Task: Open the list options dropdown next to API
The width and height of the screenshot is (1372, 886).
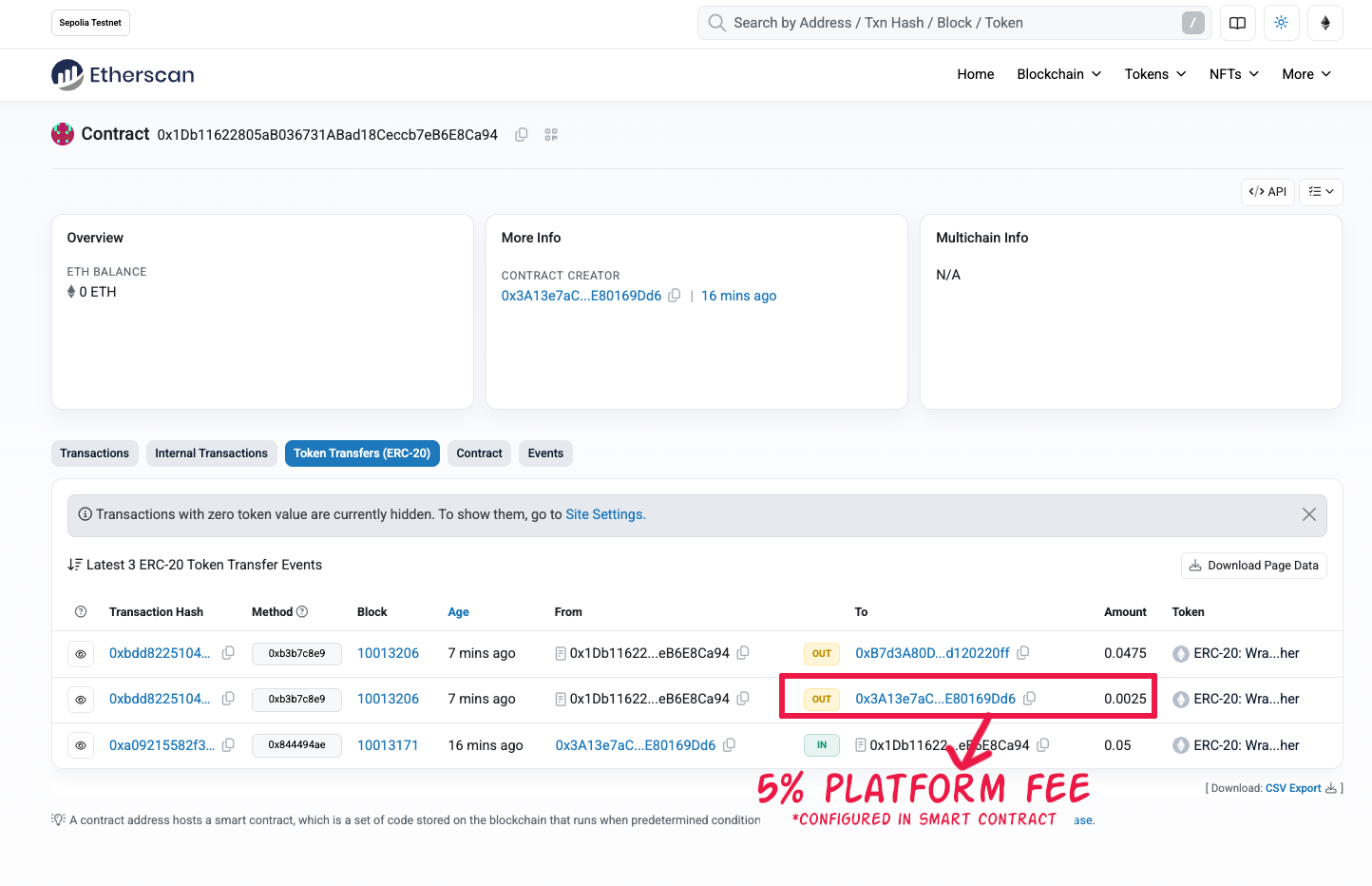Action: coord(1321,192)
